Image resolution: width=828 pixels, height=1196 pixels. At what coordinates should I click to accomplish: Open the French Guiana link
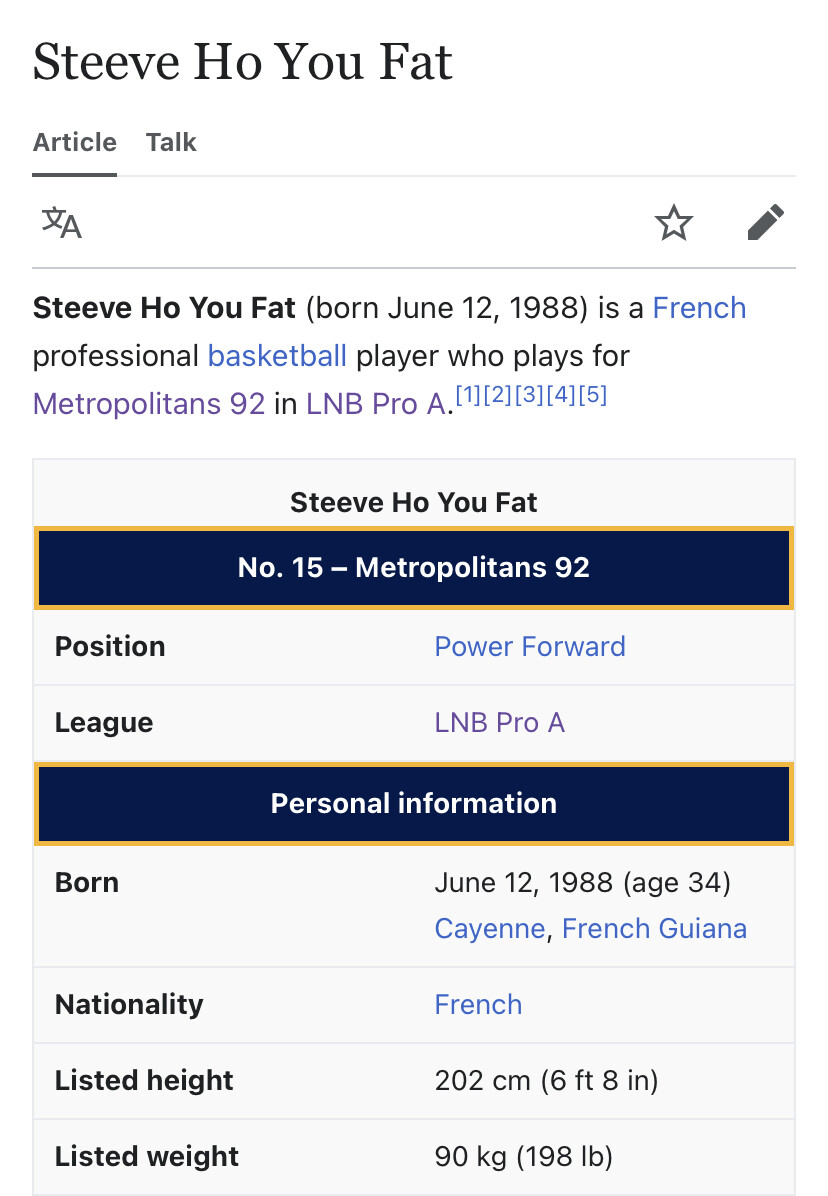[654, 928]
